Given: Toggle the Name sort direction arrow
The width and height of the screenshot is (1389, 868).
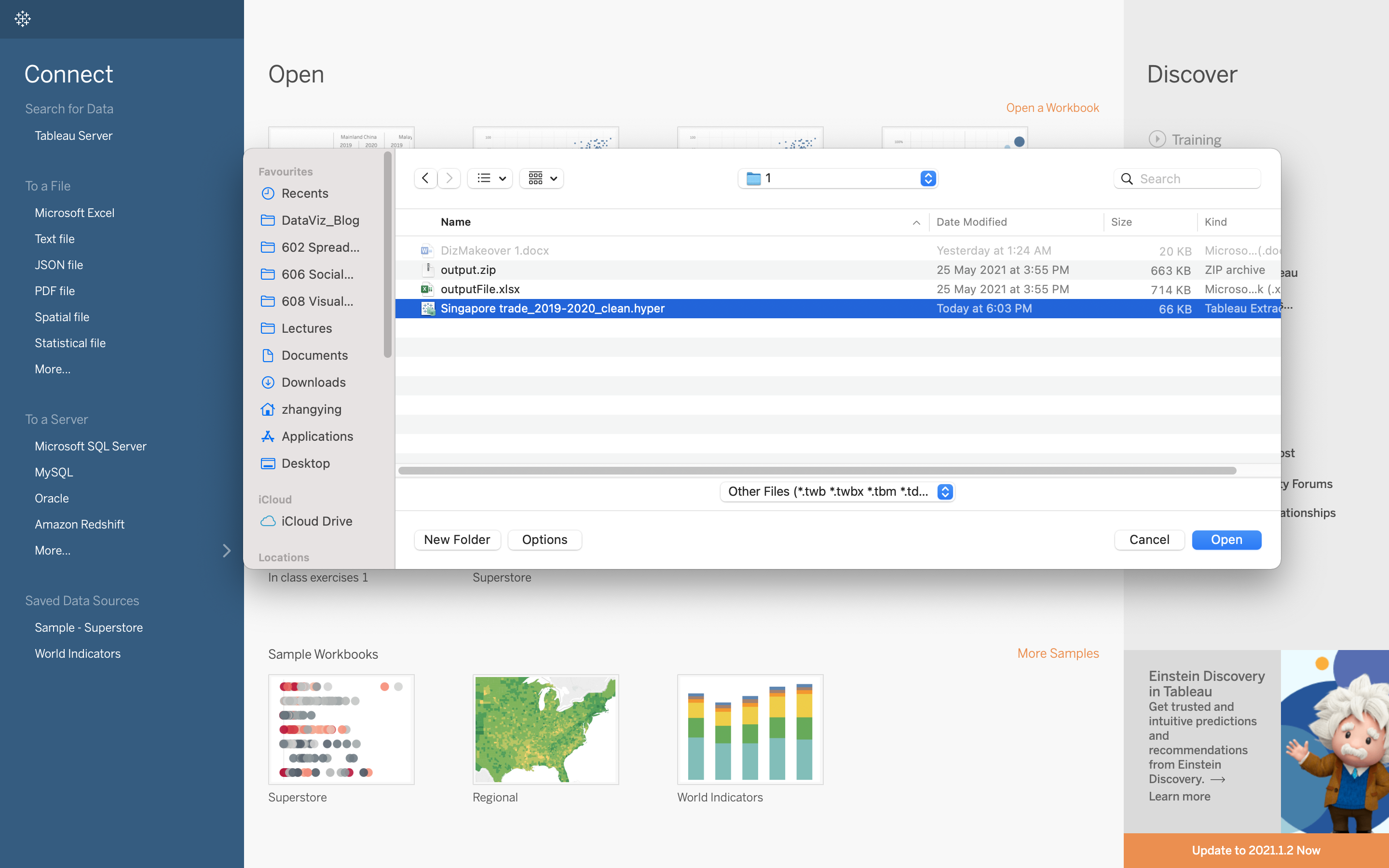Looking at the screenshot, I should [917, 223].
